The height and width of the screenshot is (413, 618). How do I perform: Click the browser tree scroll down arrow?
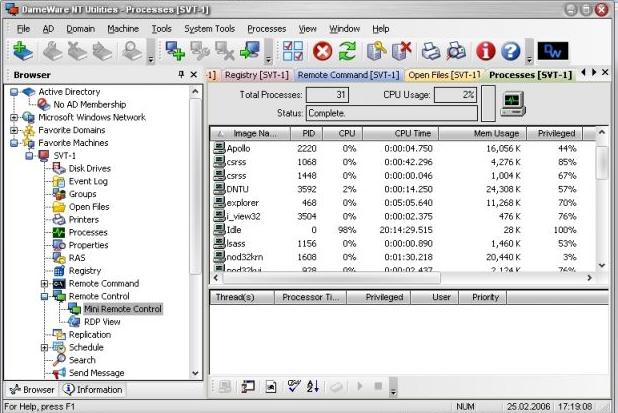195,373
